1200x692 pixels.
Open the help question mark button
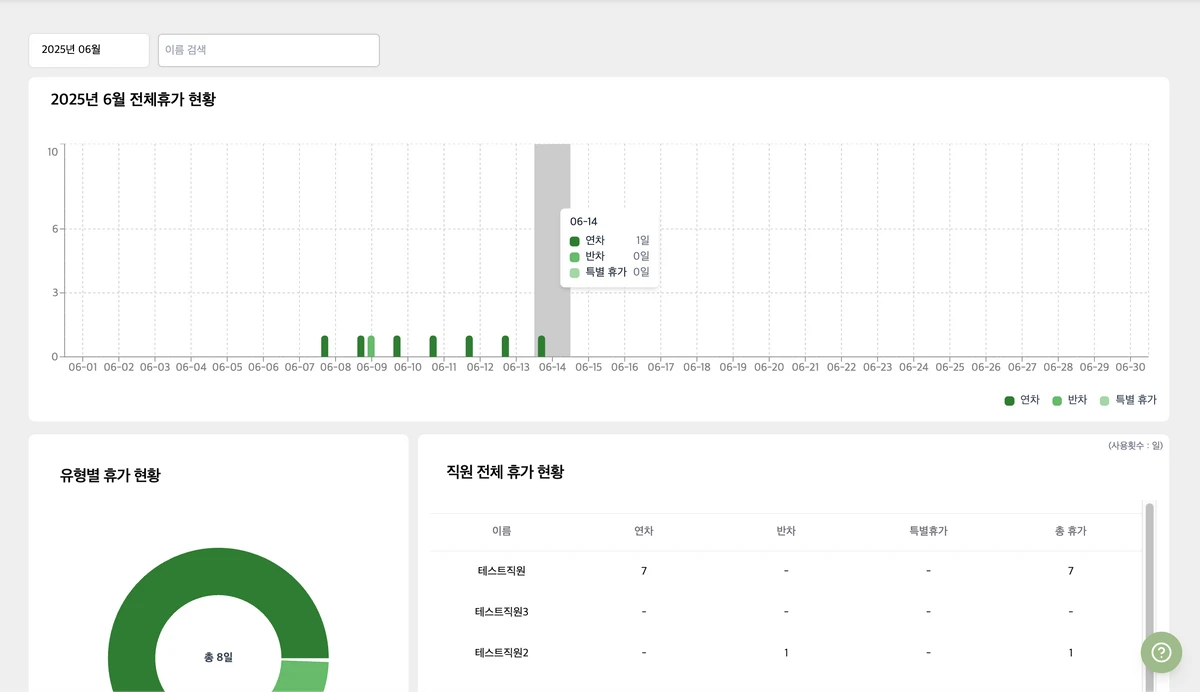click(x=1161, y=652)
